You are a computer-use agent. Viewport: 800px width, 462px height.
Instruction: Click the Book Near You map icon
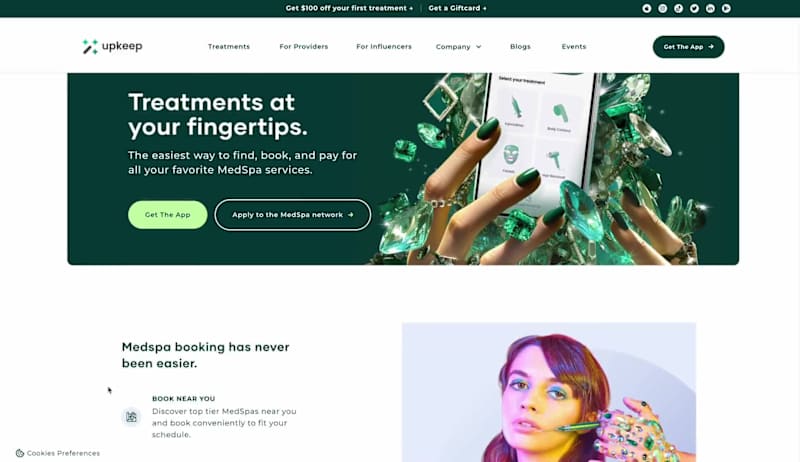pos(131,417)
